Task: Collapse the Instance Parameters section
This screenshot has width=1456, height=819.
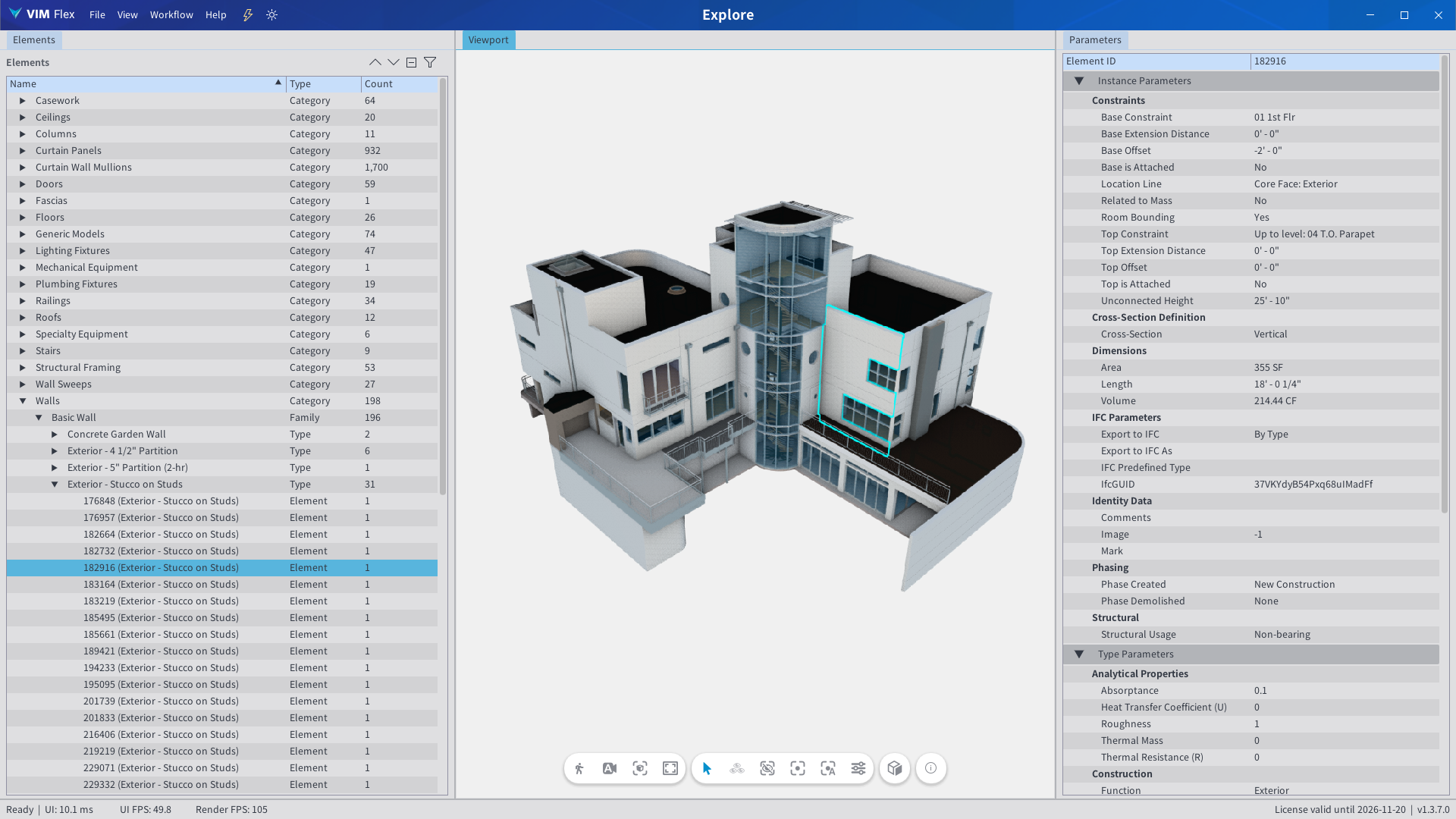Action: pos(1079,80)
